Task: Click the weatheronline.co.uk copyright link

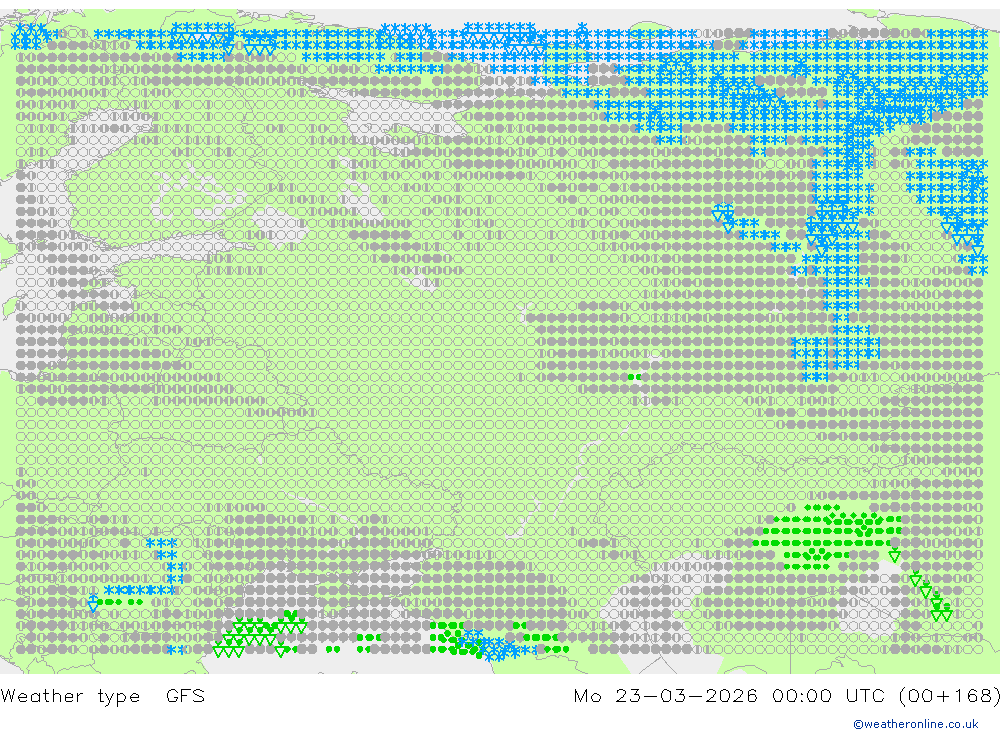Action: click(x=916, y=724)
